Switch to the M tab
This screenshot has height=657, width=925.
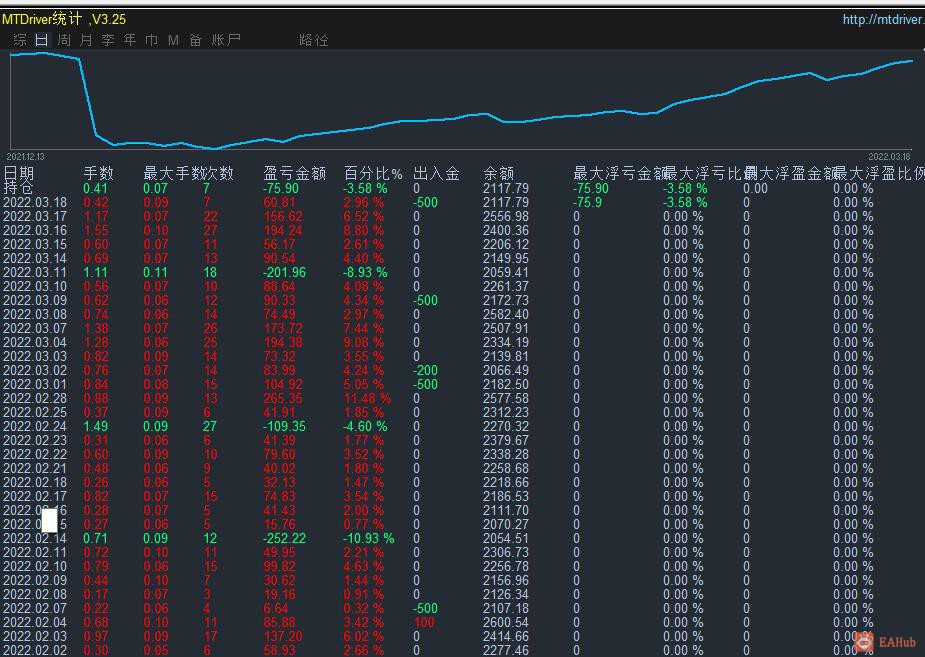point(173,40)
